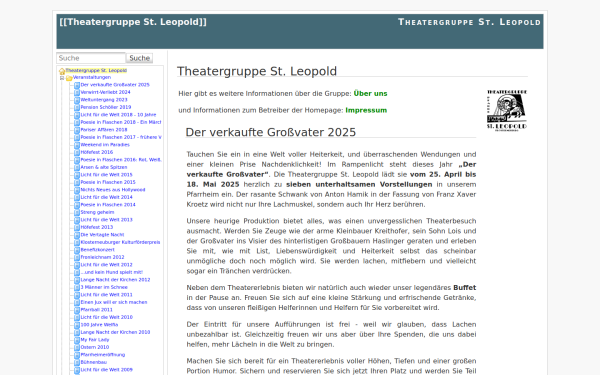Open Licht für die Welt 2013 entry

pos(106,220)
